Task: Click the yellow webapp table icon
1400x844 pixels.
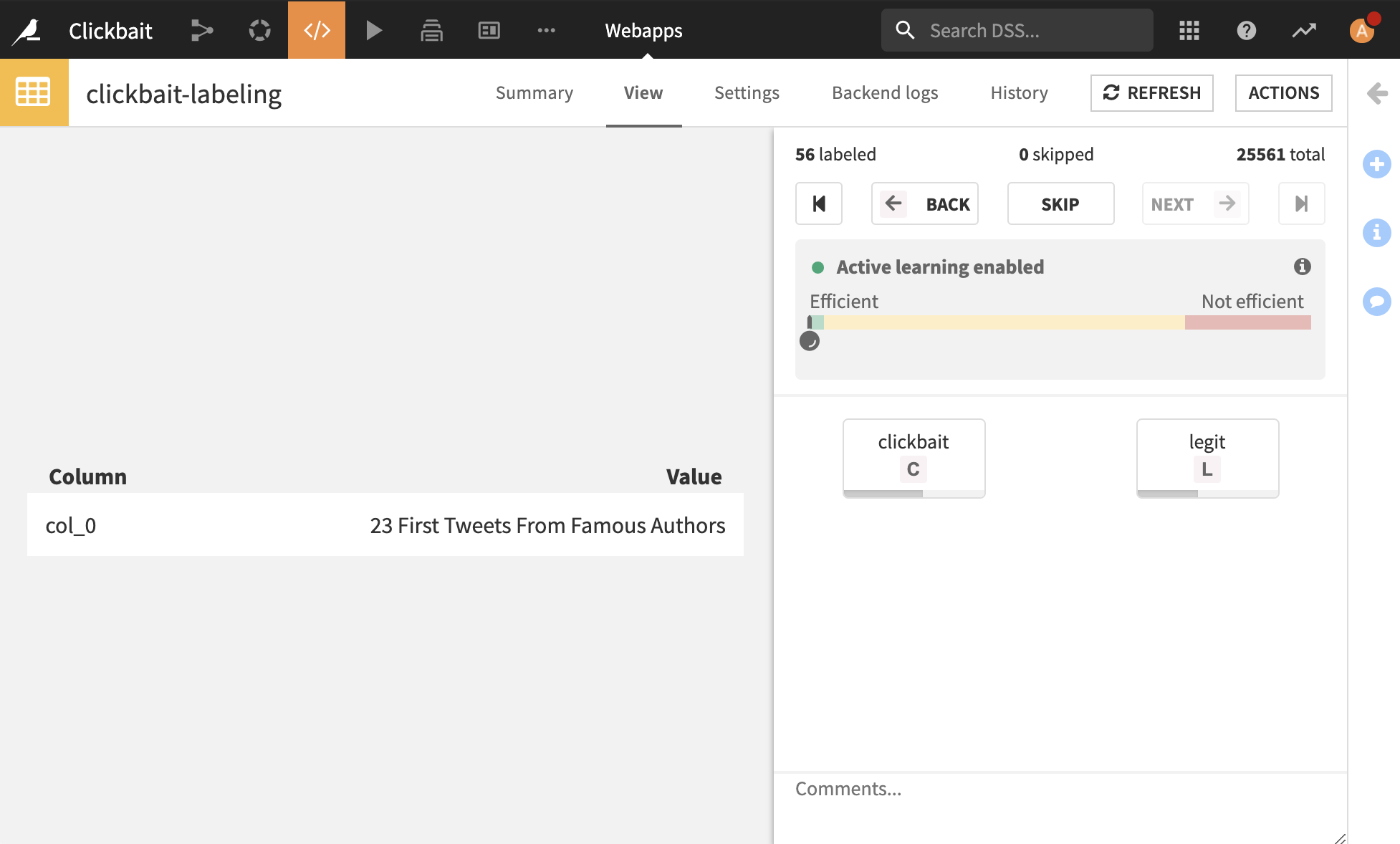Action: [34, 92]
